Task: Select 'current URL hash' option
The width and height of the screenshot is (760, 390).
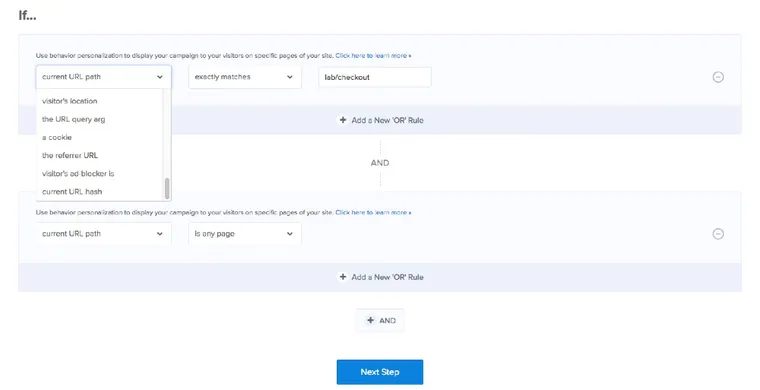Action: pos(99,192)
